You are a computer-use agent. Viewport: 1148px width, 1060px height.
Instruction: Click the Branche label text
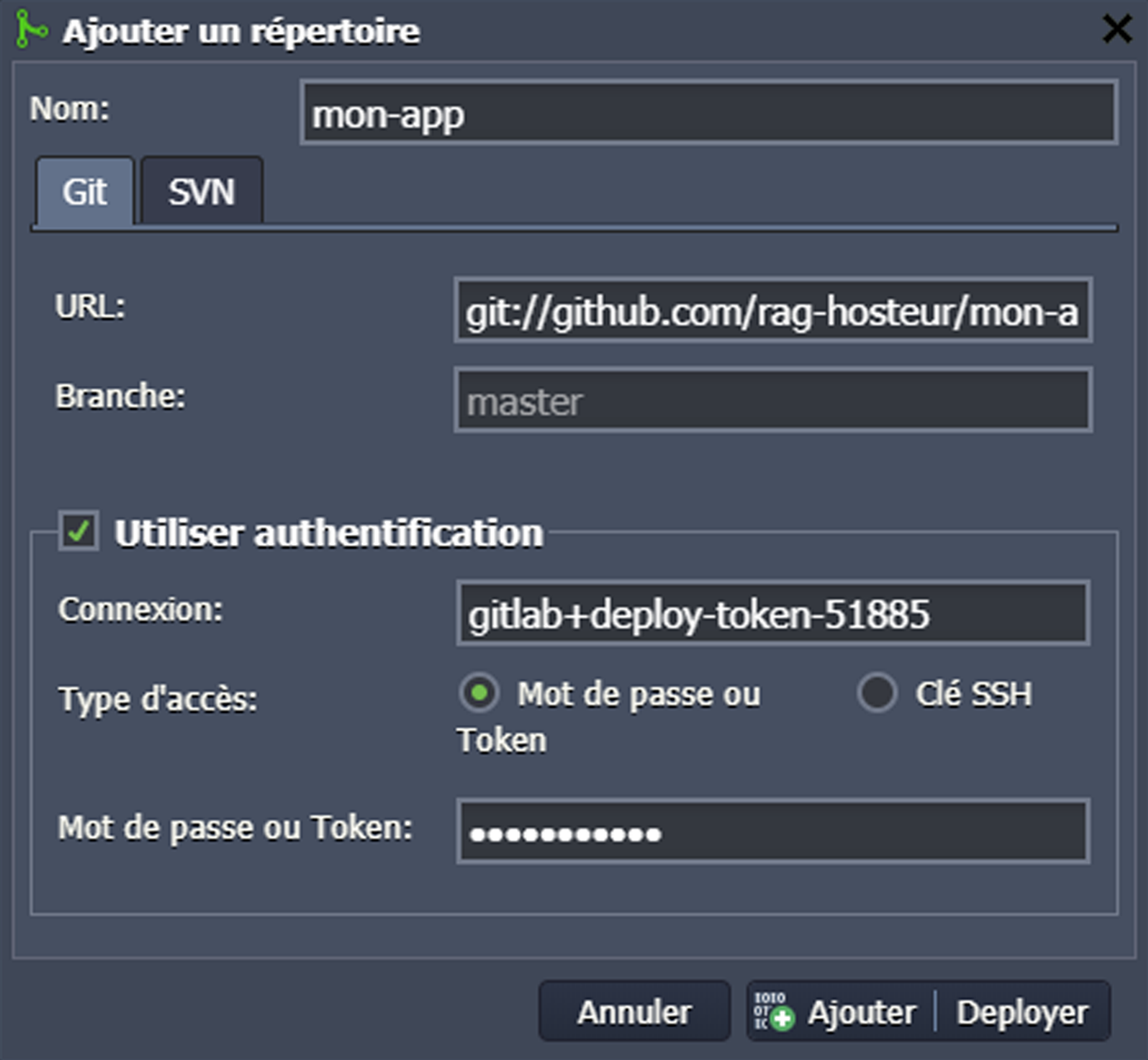click(120, 396)
